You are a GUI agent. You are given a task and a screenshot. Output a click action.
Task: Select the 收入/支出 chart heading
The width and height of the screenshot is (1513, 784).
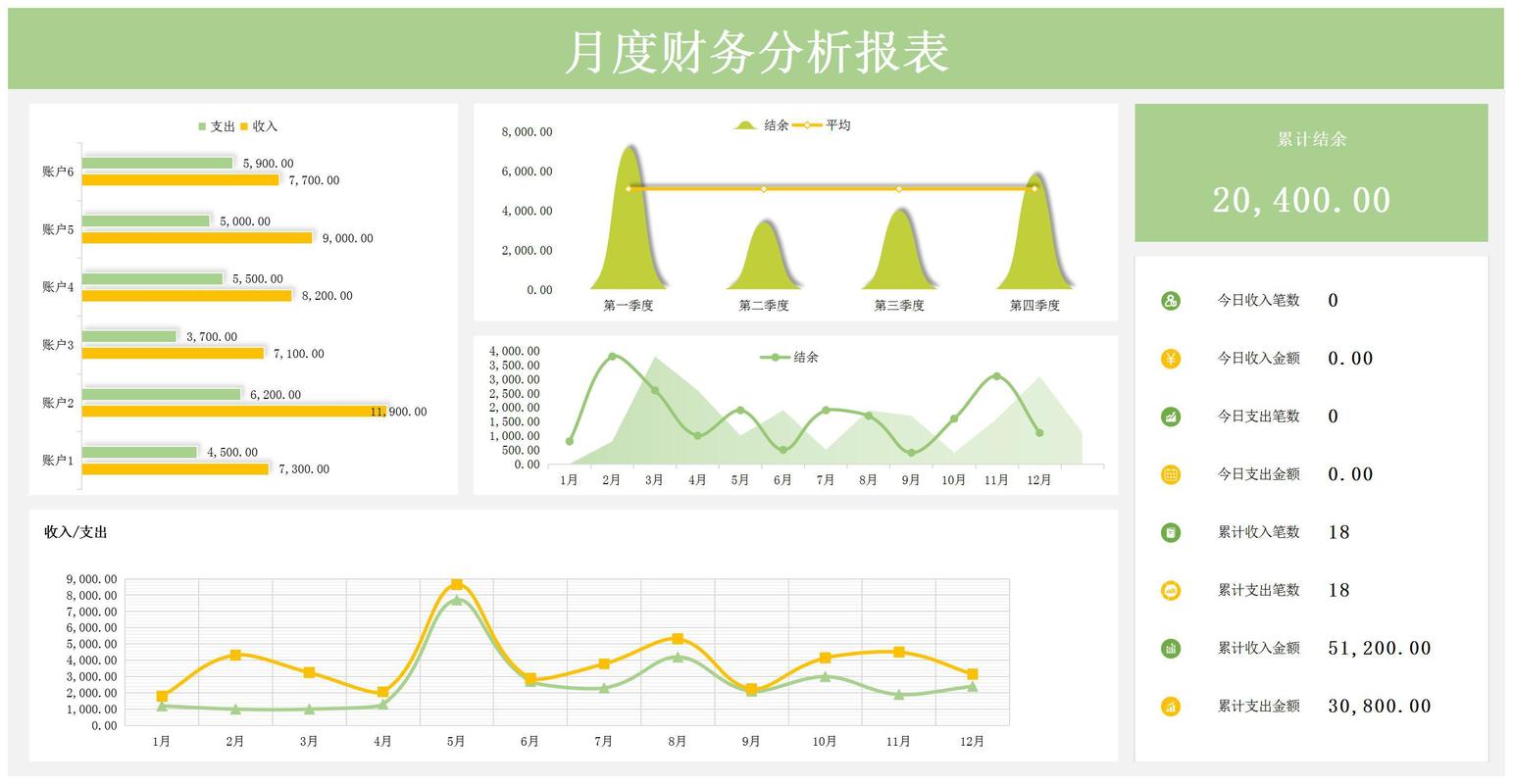coord(76,532)
